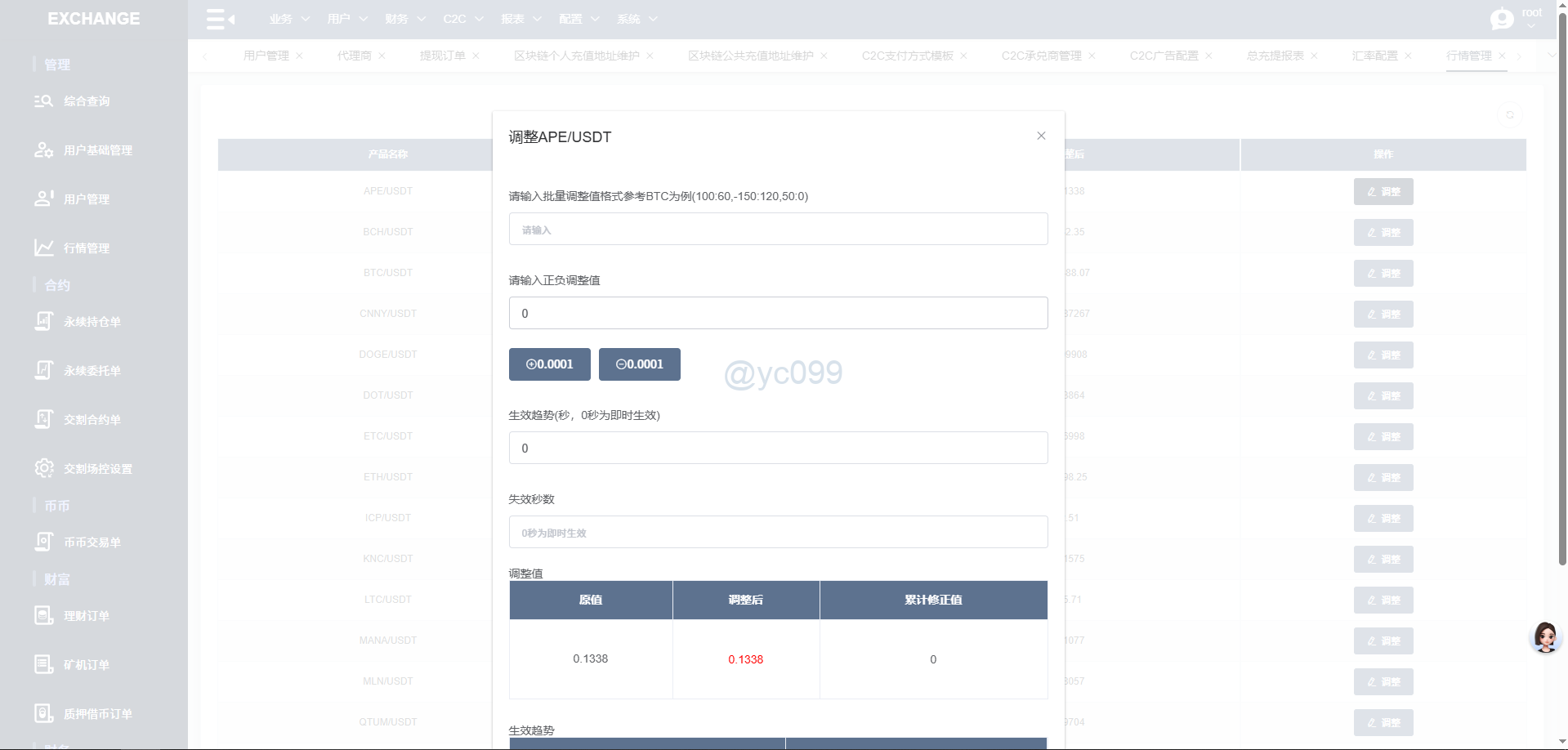
Task: Click the plus 0.0001 increment button
Action: [549, 364]
